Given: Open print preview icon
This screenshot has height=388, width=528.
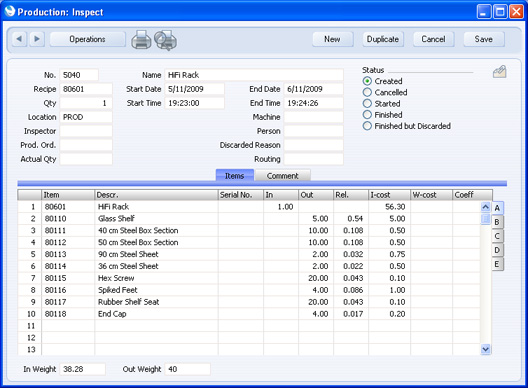Looking at the screenshot, I should coord(165,40).
